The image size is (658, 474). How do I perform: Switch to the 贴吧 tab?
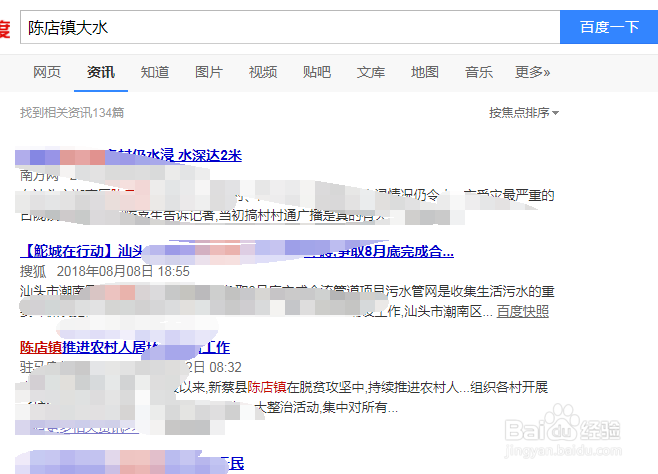[317, 72]
